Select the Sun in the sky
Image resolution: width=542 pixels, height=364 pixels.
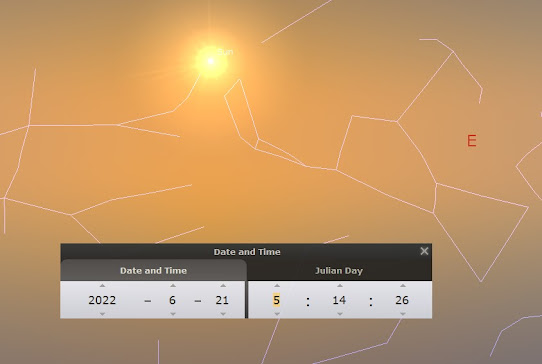click(x=211, y=62)
